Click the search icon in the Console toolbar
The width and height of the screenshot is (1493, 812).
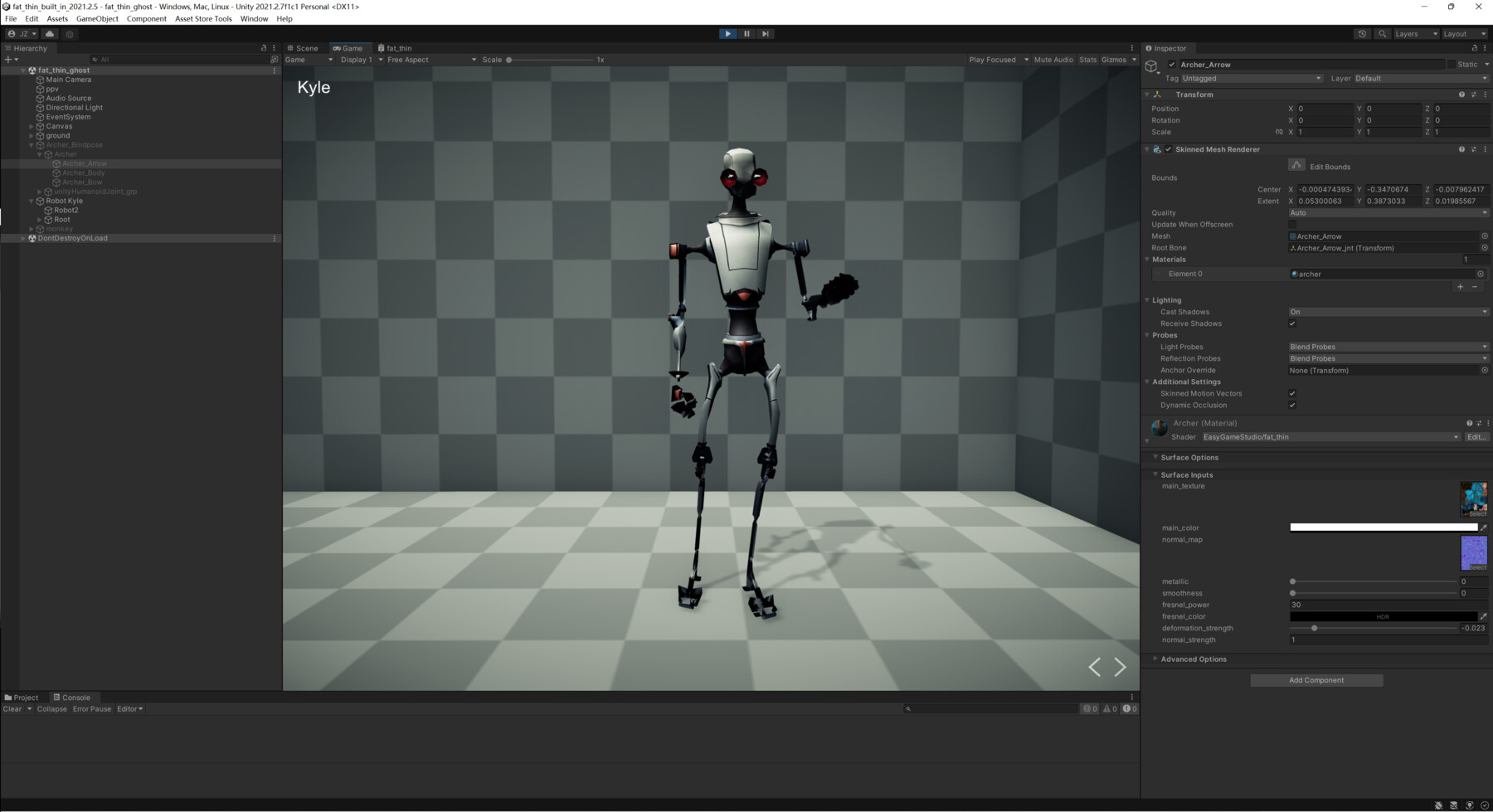point(910,709)
